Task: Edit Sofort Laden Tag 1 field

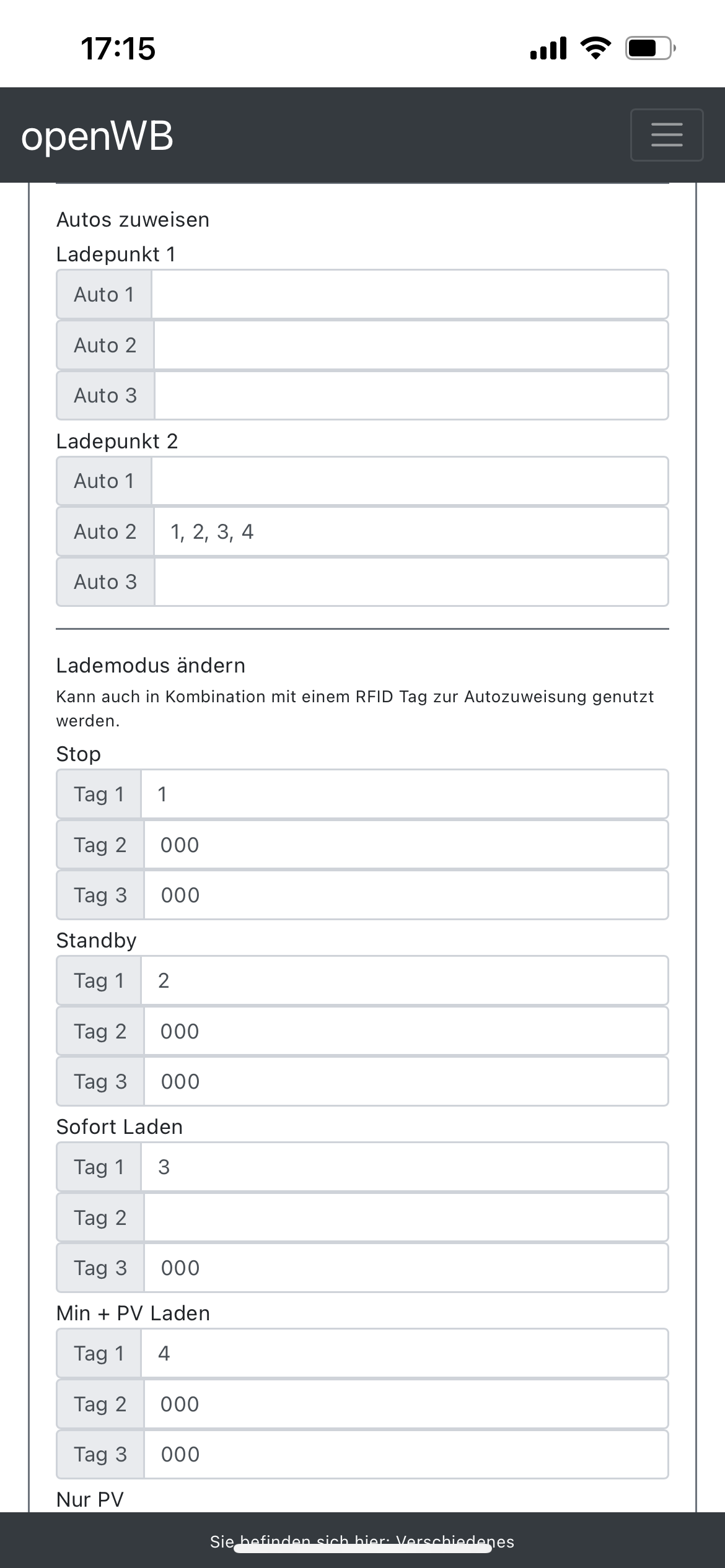Action: tap(405, 1167)
